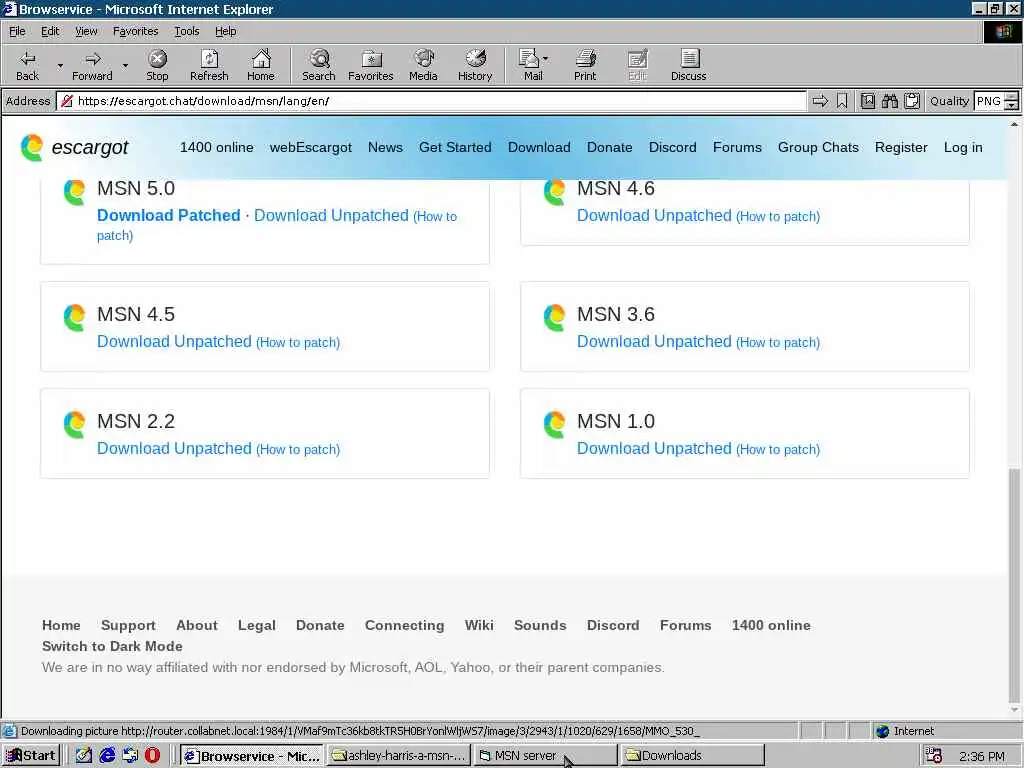Open the Group Chats nav link

(818, 148)
